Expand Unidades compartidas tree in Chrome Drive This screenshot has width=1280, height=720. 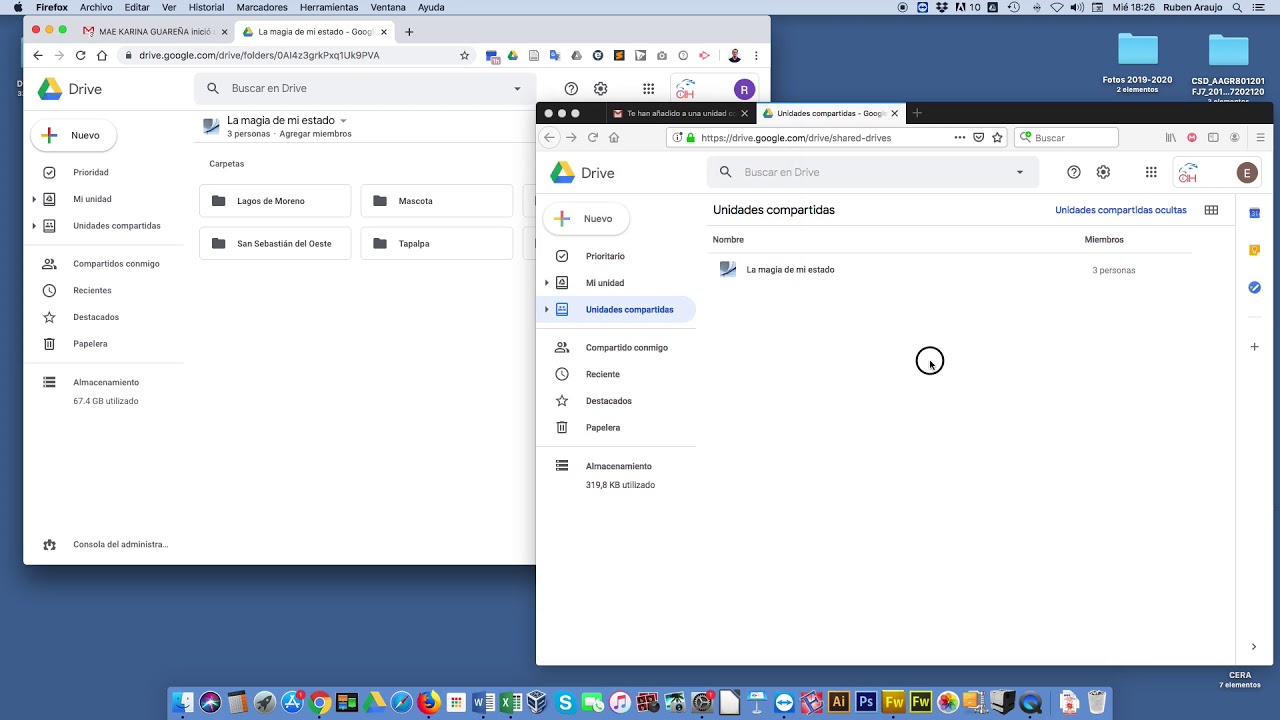tap(34, 226)
